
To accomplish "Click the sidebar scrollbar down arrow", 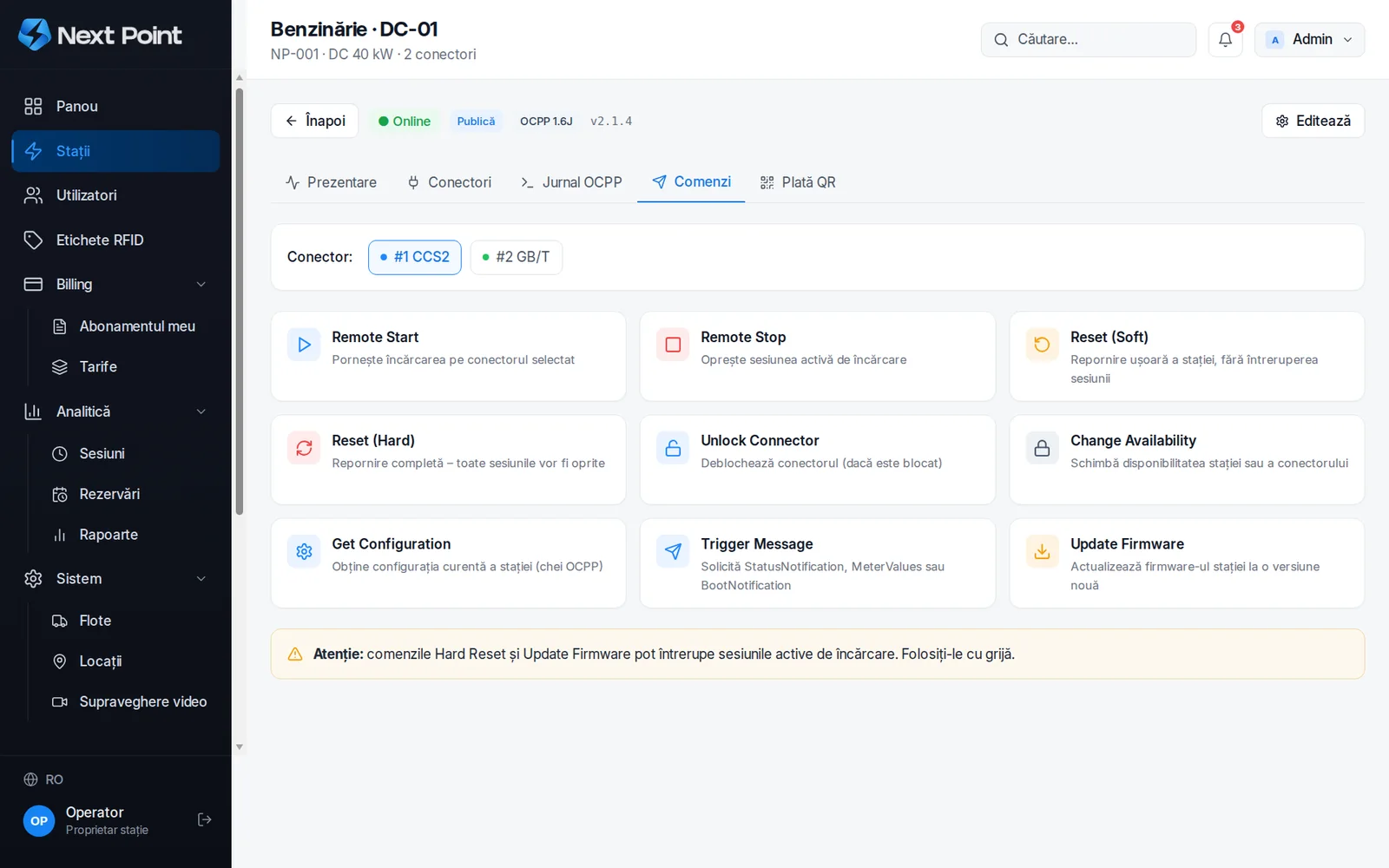I will (240, 746).
